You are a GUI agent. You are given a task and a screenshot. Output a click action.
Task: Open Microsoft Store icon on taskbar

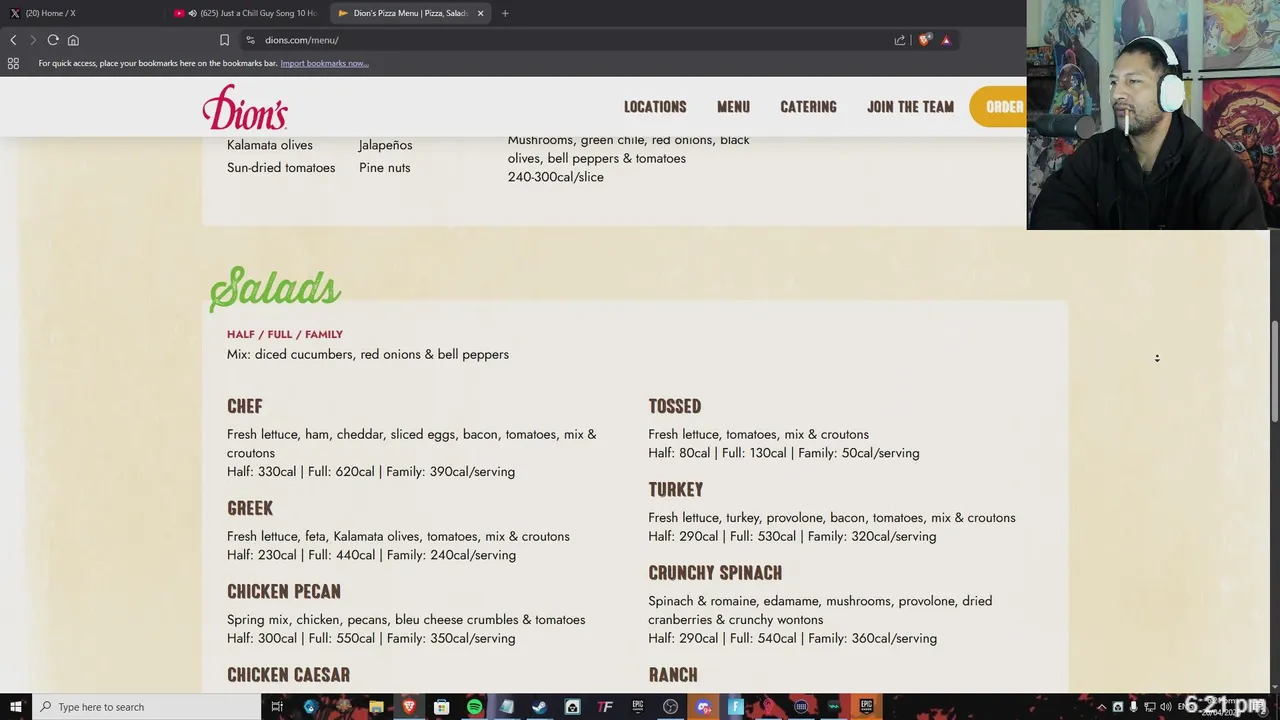pos(442,707)
